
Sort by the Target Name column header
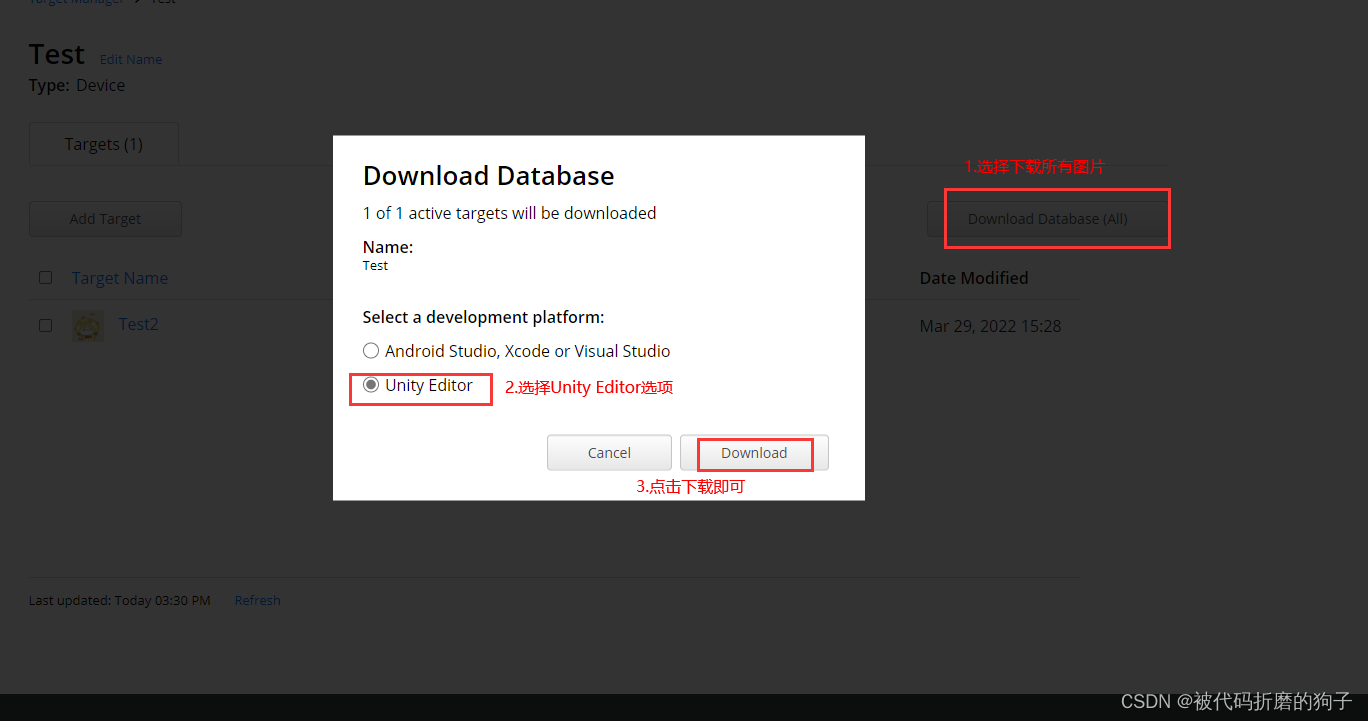120,278
